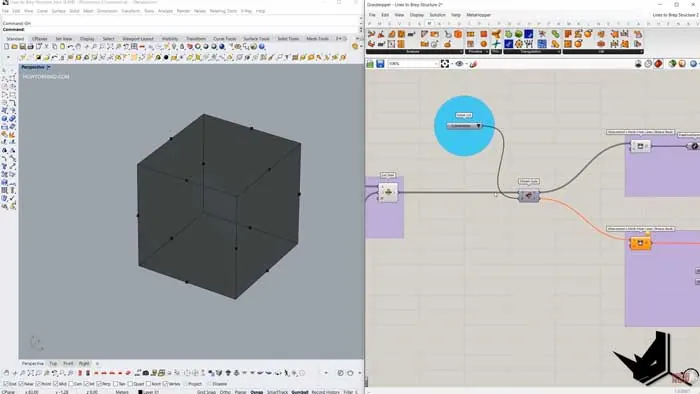Image resolution: width=700 pixels, height=394 pixels.
Task: Click Grasshopper's blue Save floppy icon
Action: coord(380,64)
